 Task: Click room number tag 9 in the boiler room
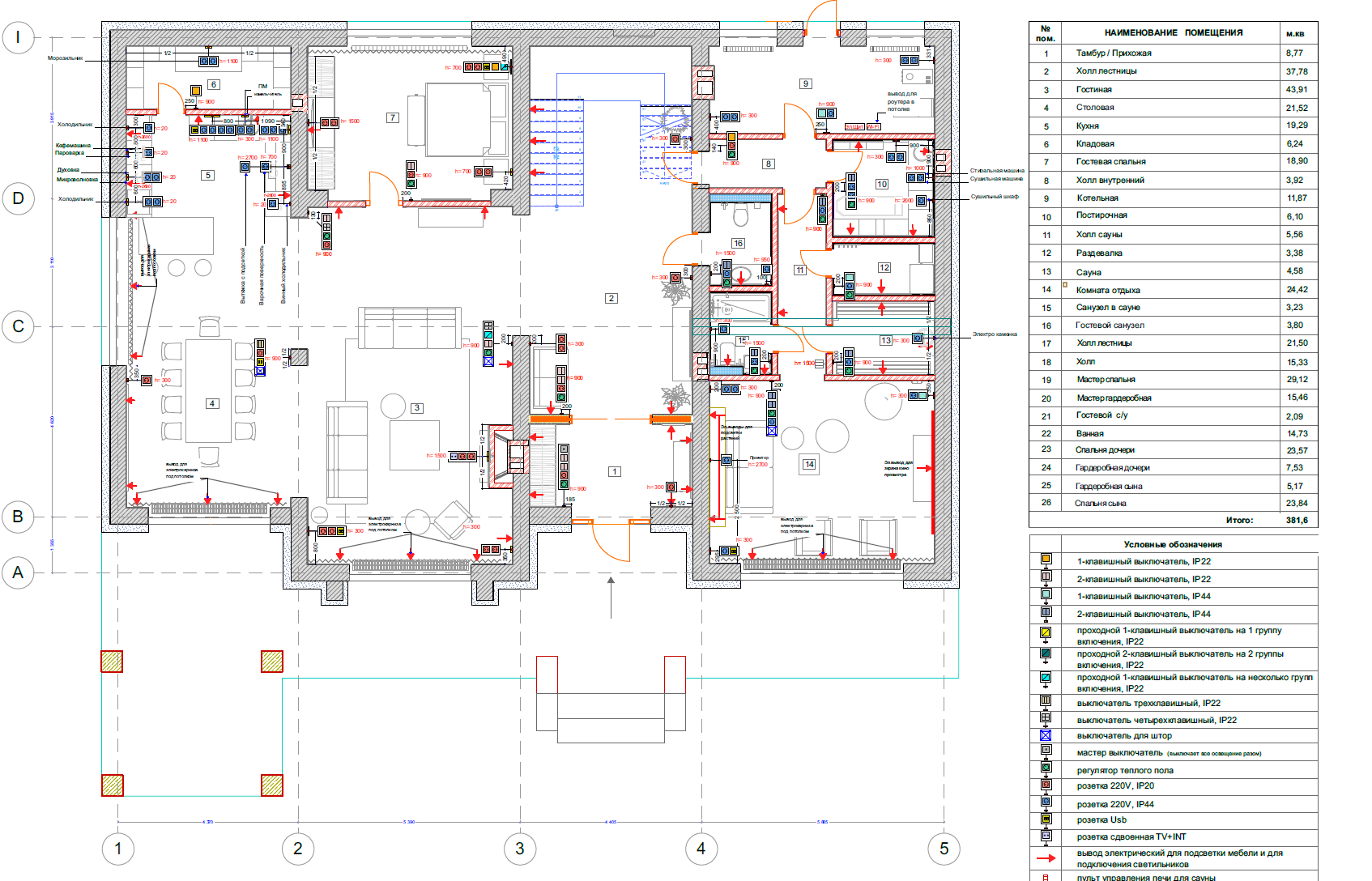pos(805,83)
